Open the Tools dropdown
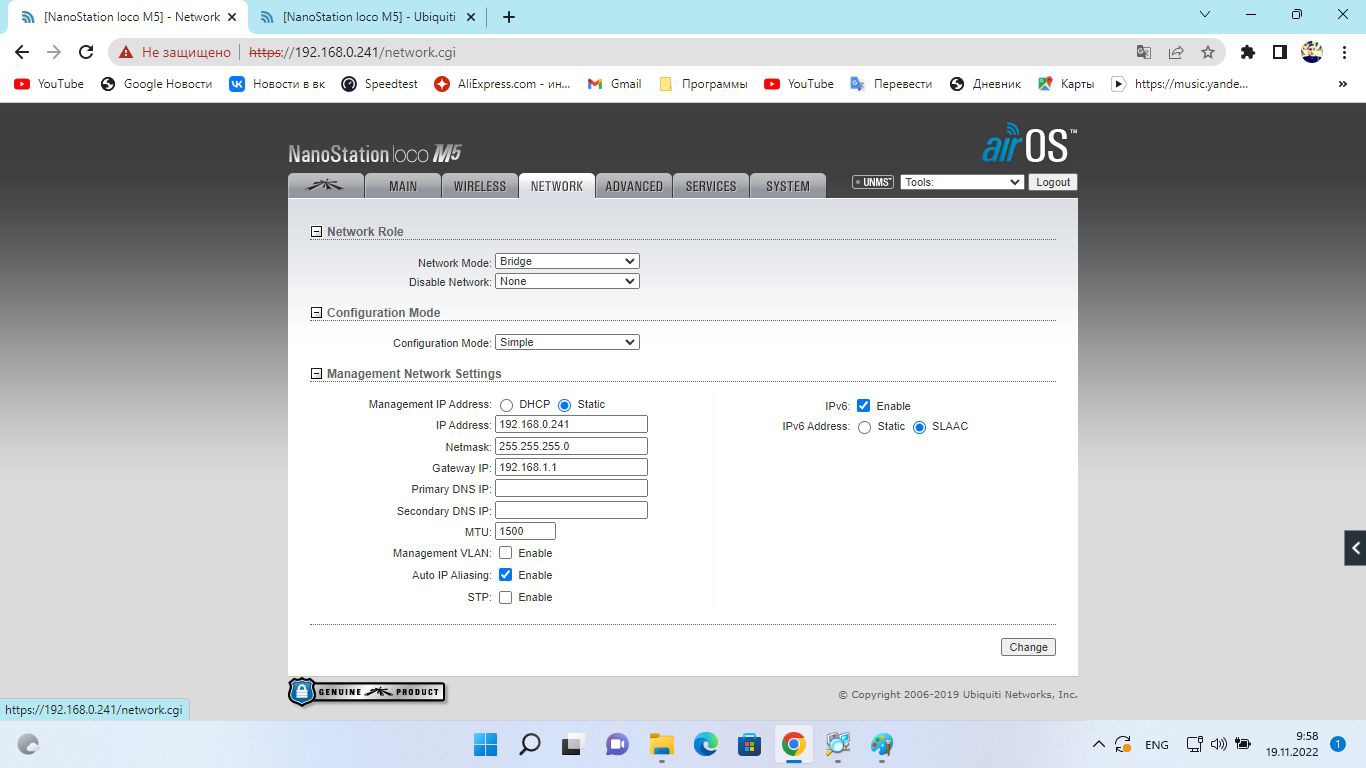The width and height of the screenshot is (1366, 768). point(962,182)
